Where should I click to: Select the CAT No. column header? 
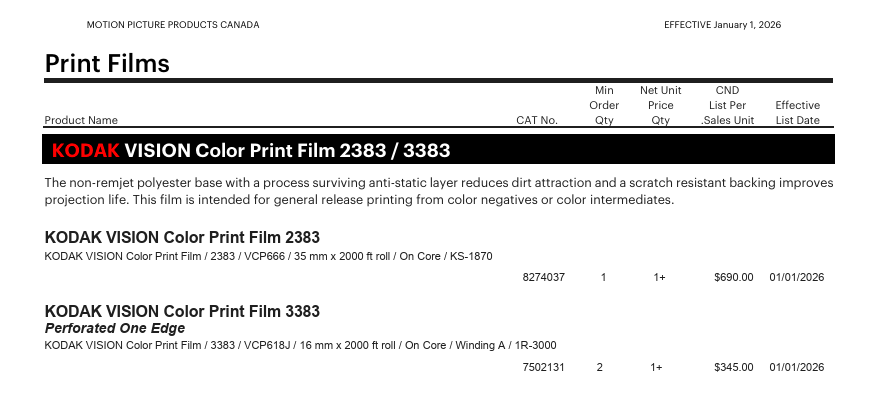[x=537, y=121]
